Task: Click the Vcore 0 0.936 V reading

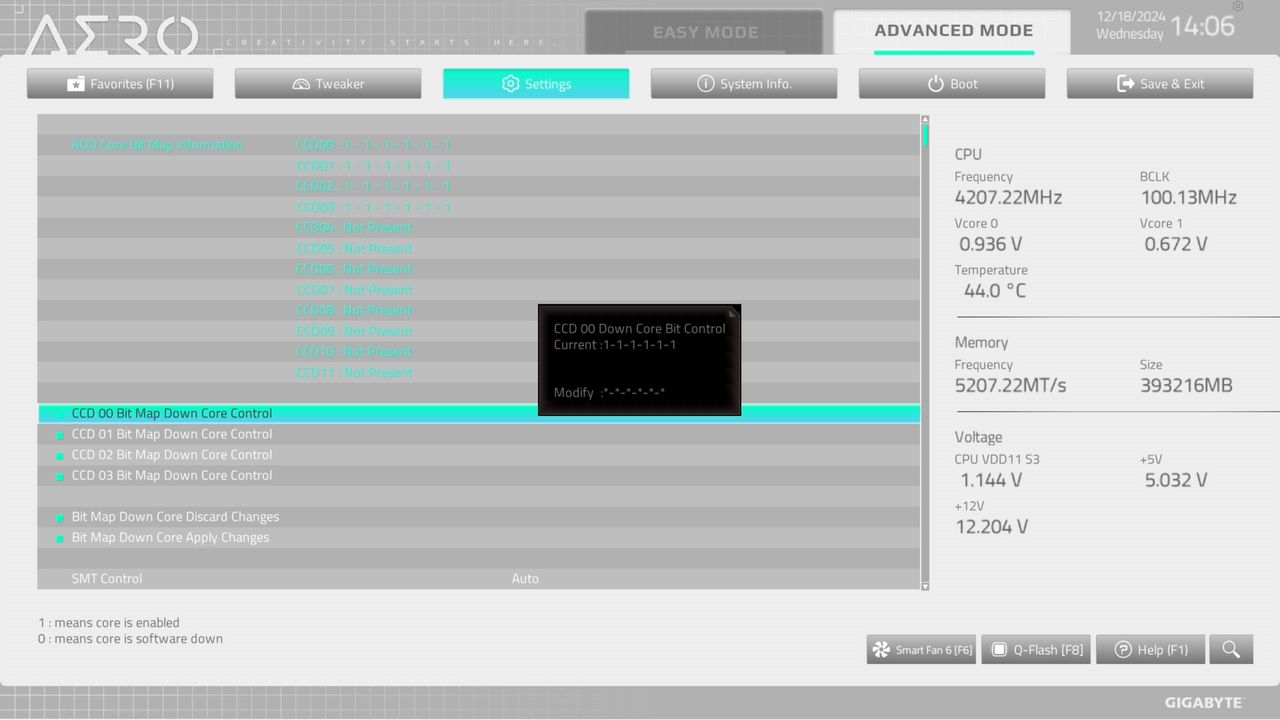Action: click(x=990, y=244)
